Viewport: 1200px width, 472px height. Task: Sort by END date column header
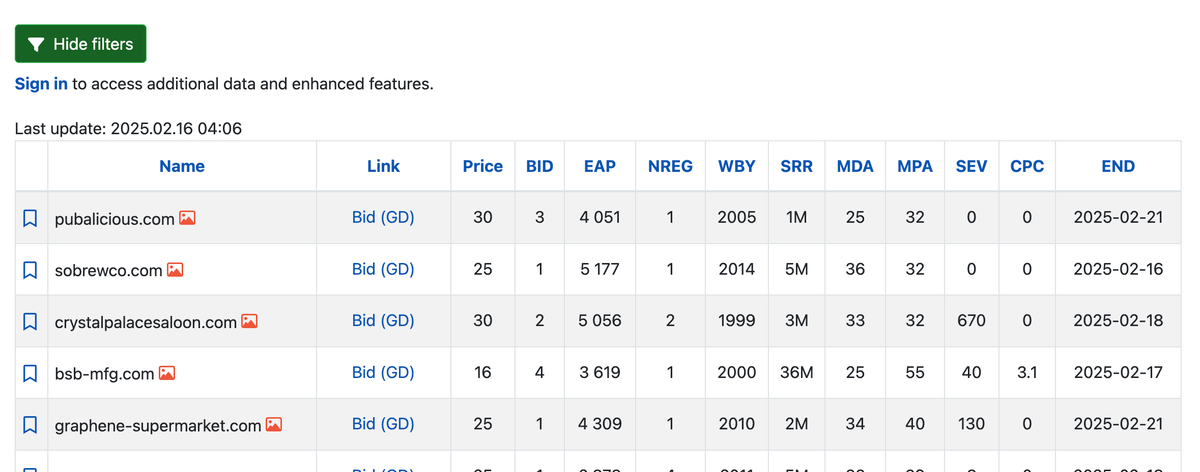tap(1118, 166)
